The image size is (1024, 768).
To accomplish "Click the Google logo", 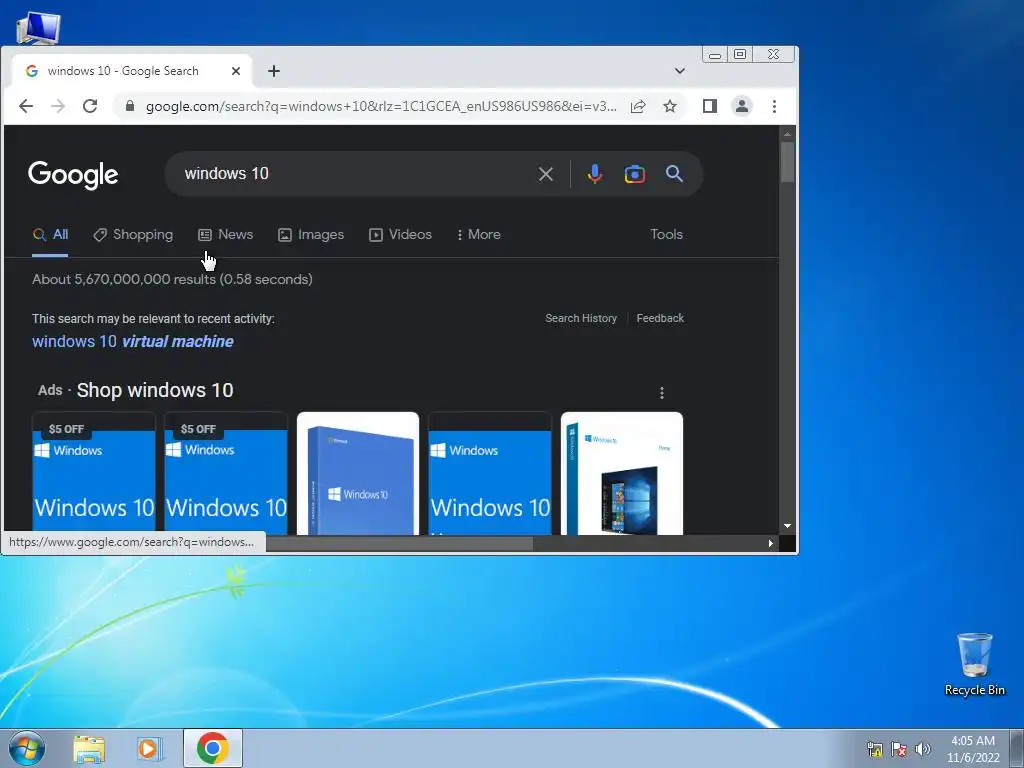I will pos(73,175).
